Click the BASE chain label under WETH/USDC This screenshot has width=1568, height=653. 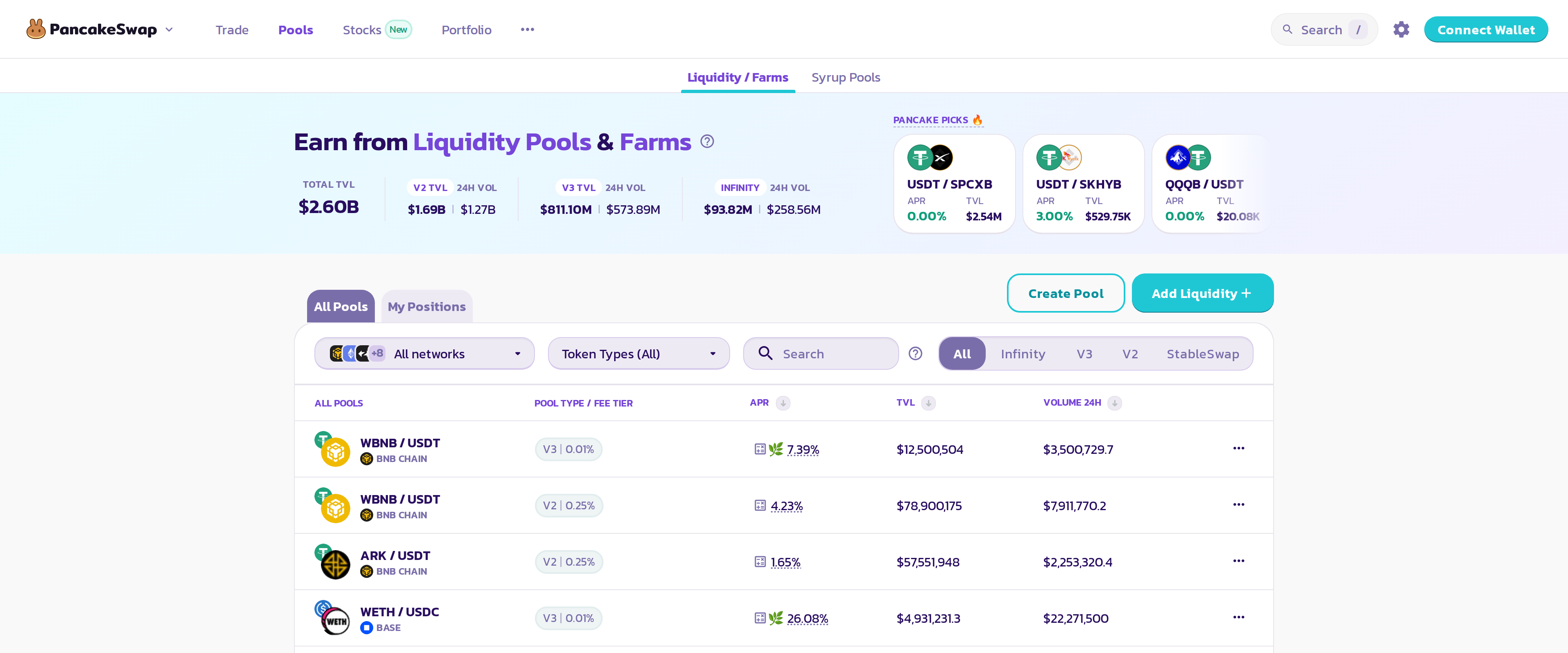click(x=388, y=627)
